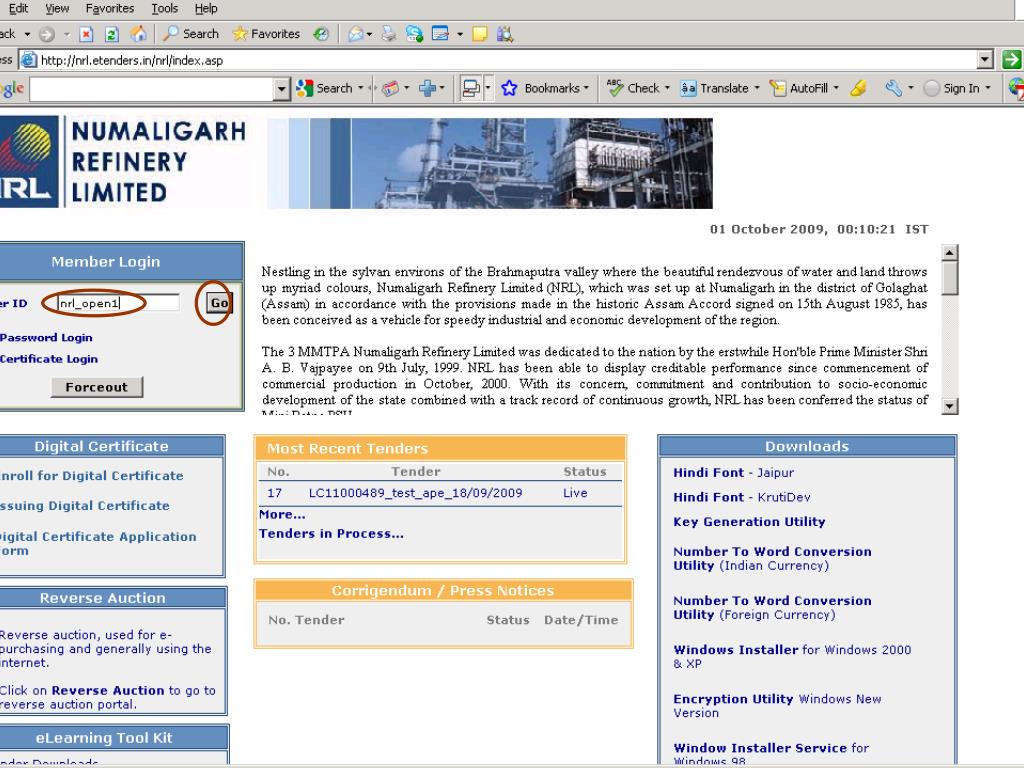1024x768 pixels.
Task: Click the intro text scrollbar thumb
Action: [950, 278]
